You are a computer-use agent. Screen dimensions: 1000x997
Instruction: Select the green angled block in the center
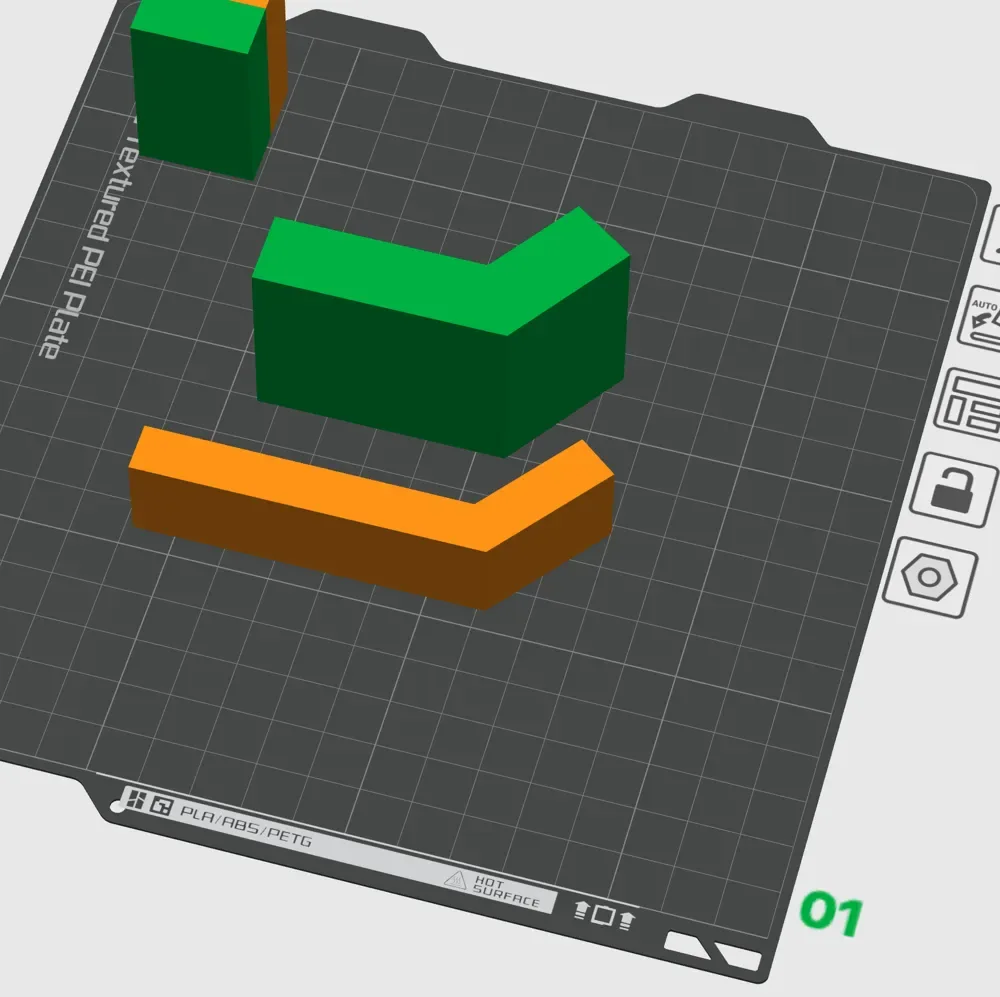click(440, 332)
